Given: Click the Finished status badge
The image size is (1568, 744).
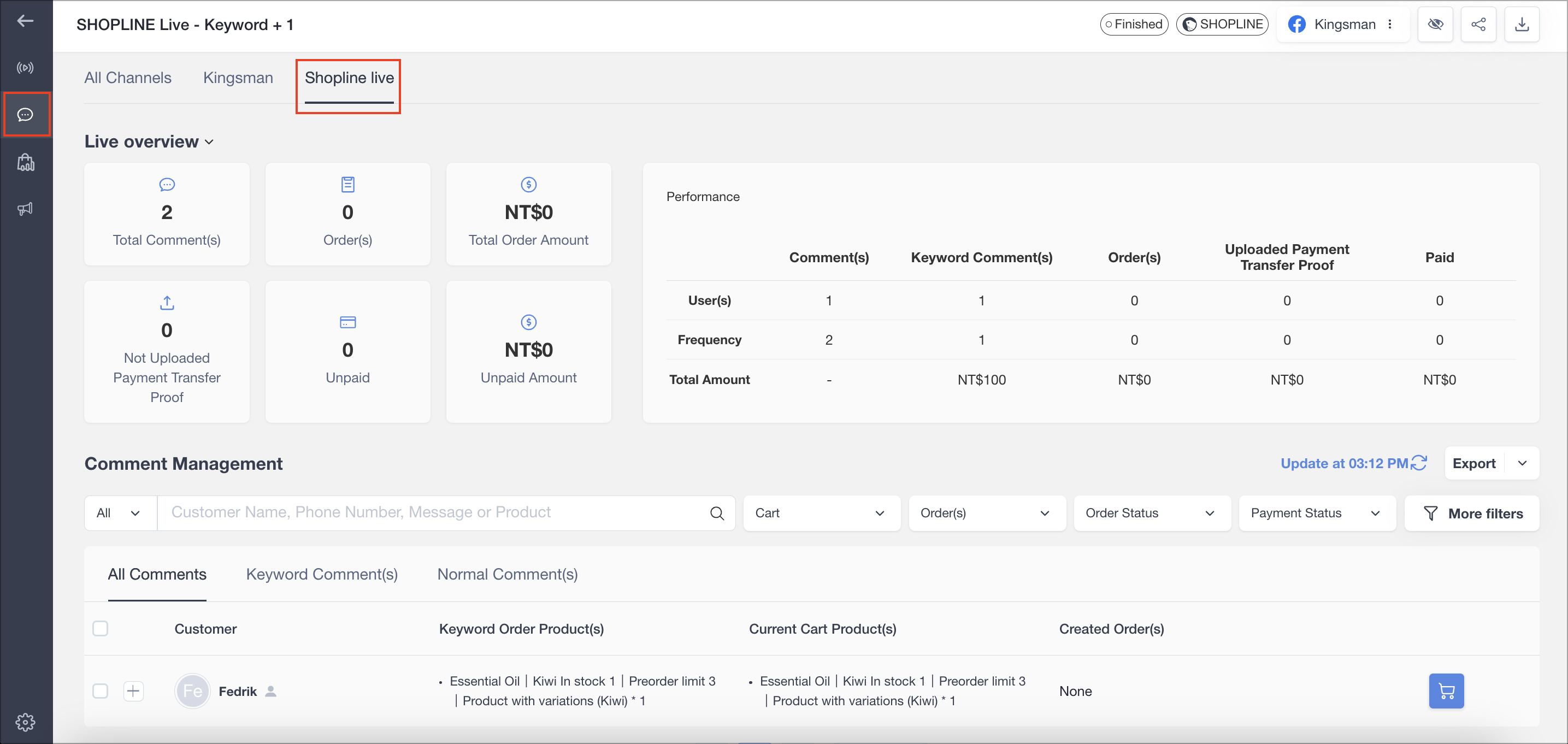Looking at the screenshot, I should 1134,25.
